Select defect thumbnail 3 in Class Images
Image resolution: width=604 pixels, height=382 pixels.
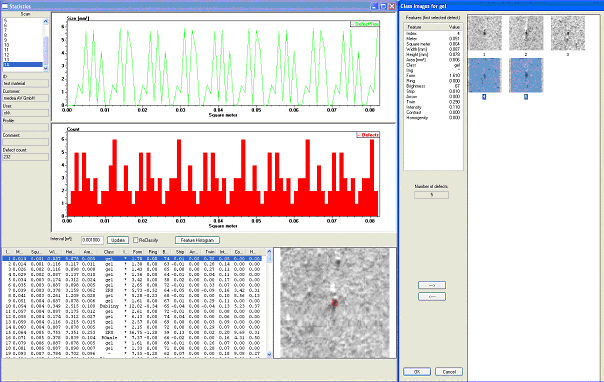click(567, 33)
